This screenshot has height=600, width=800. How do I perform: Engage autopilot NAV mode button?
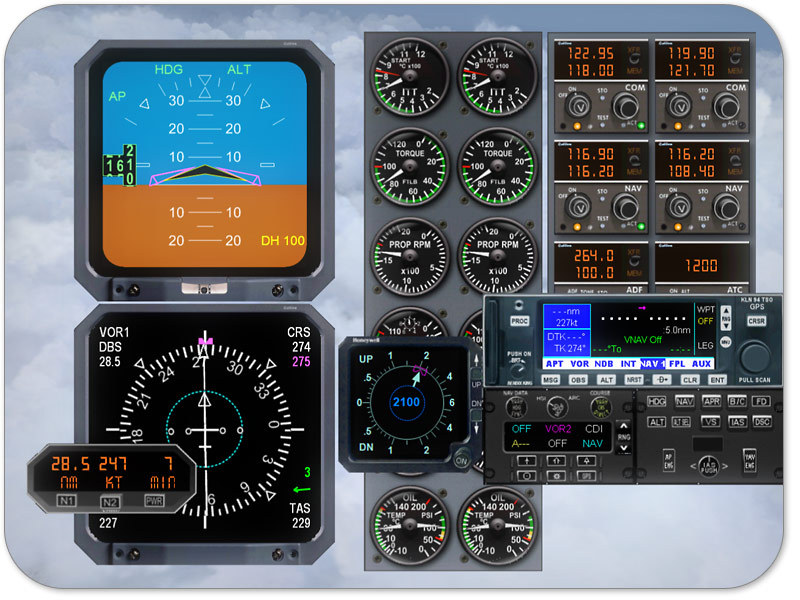coord(684,402)
